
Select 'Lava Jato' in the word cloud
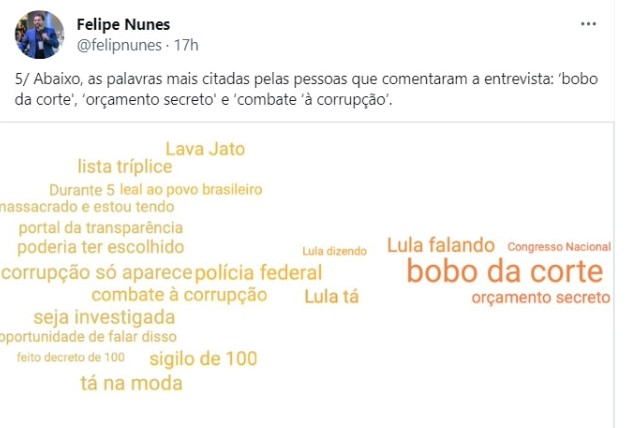205,149
